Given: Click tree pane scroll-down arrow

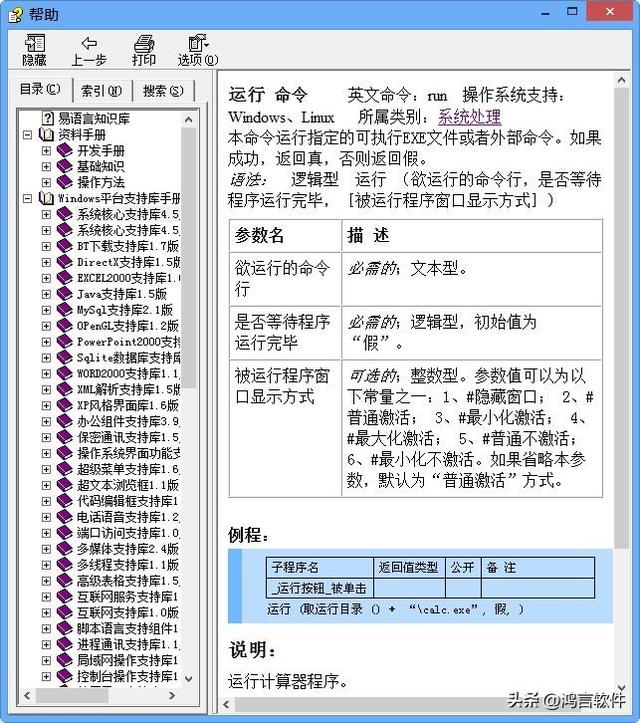Looking at the screenshot, I should tap(189, 679).
